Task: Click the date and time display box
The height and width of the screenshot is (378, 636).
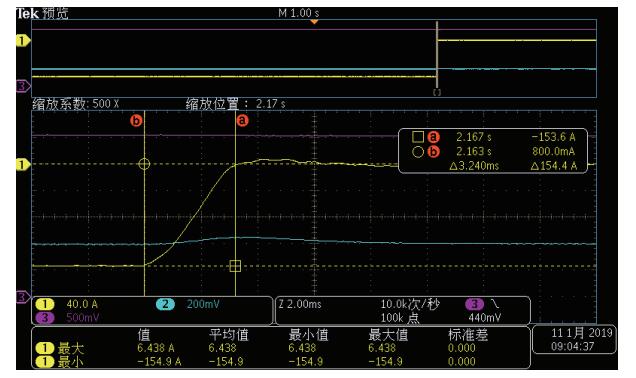Action: tap(574, 339)
